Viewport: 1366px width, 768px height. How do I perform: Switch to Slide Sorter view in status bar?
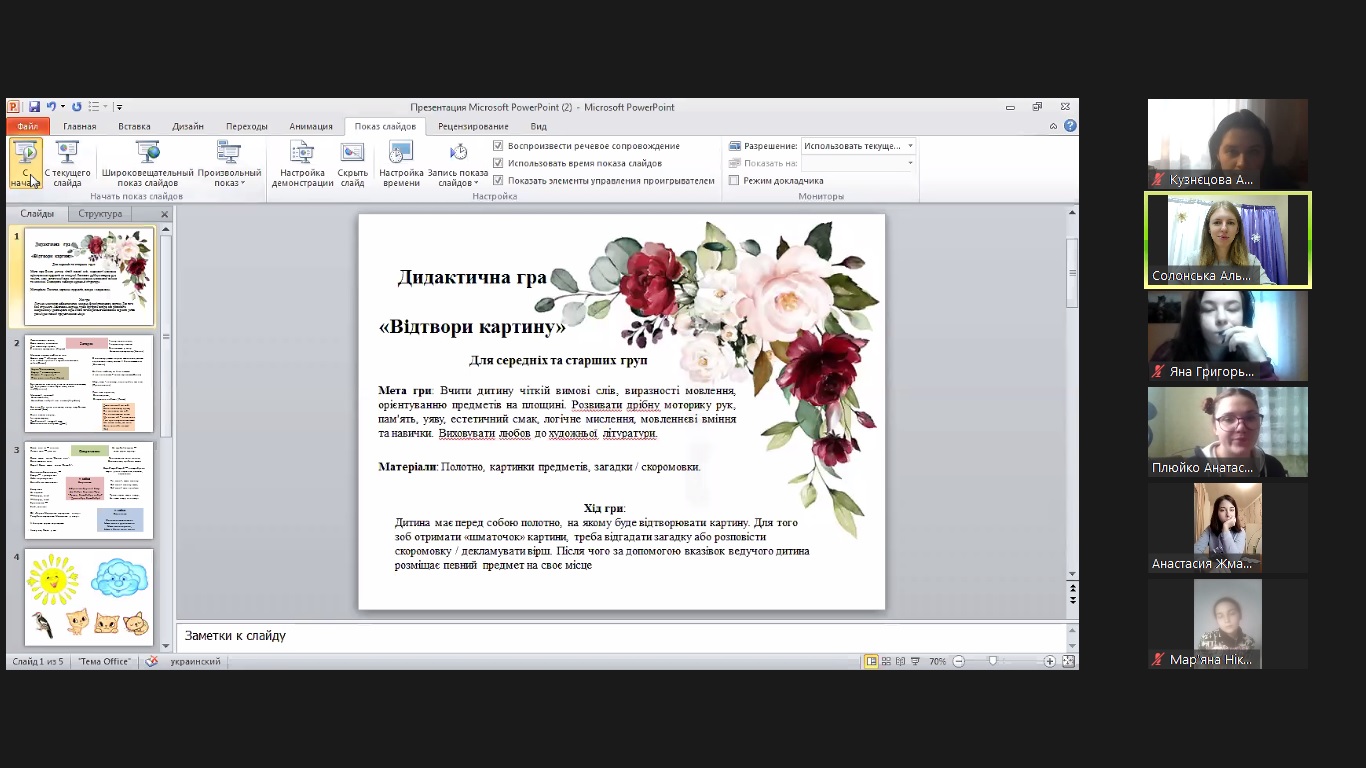click(886, 662)
